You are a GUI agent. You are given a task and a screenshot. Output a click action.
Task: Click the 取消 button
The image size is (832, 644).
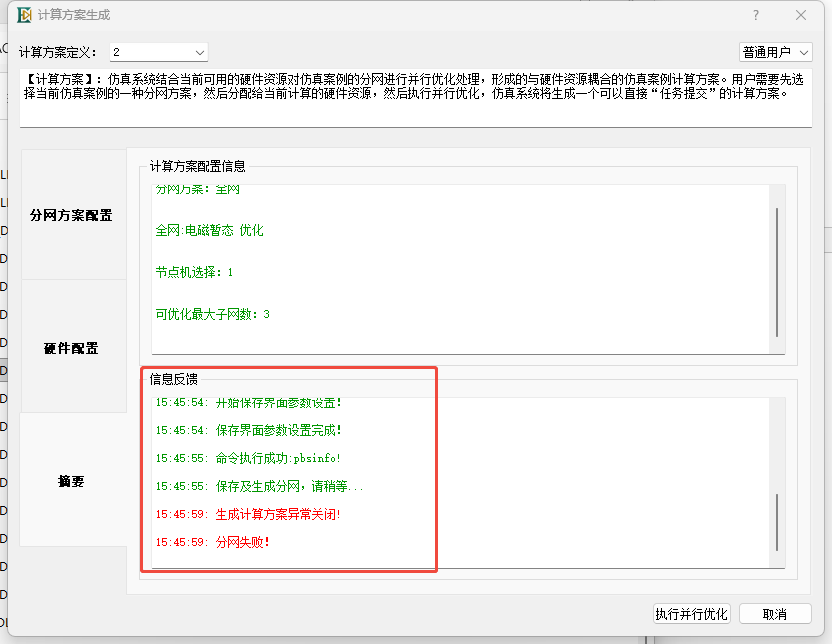coord(774,614)
